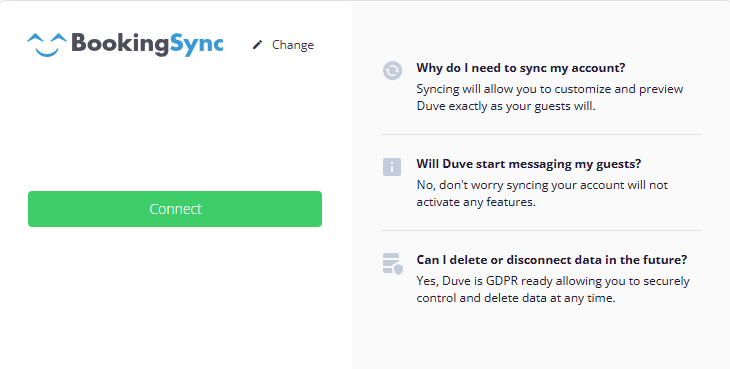Select 'Will Duve start messaging my guests?' heading
Screen dimensions: 730x369
(x=528, y=164)
